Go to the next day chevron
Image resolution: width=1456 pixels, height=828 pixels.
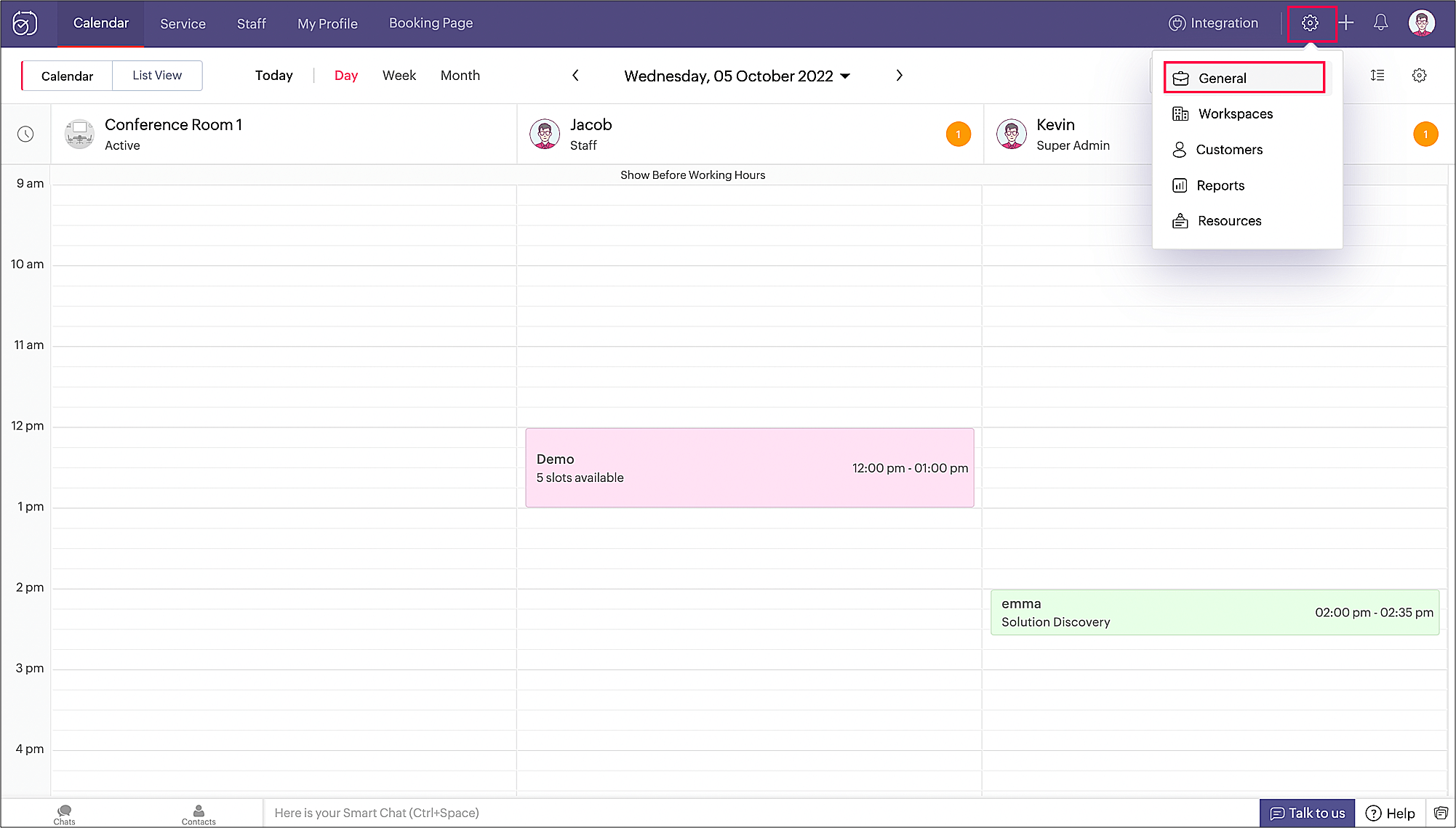[x=899, y=76]
